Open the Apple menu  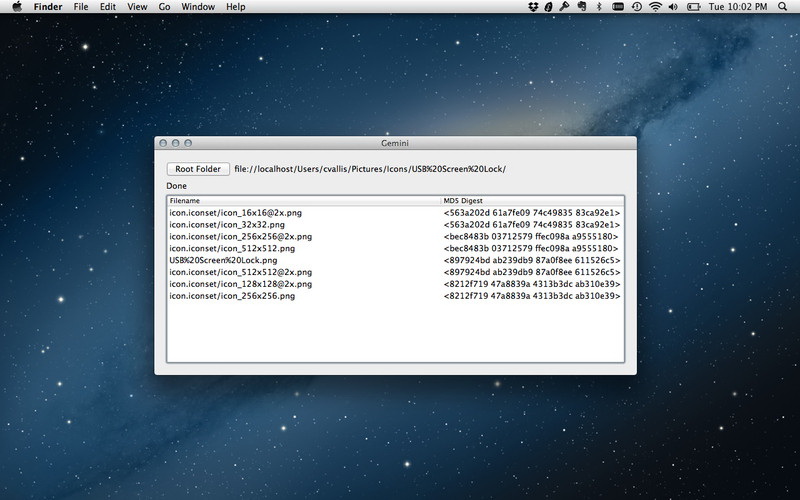(17, 7)
